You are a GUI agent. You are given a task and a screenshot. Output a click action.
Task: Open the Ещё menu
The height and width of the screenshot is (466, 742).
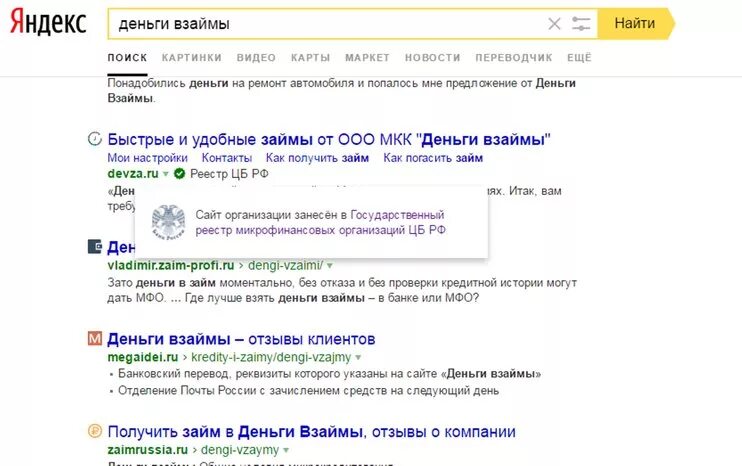click(579, 58)
